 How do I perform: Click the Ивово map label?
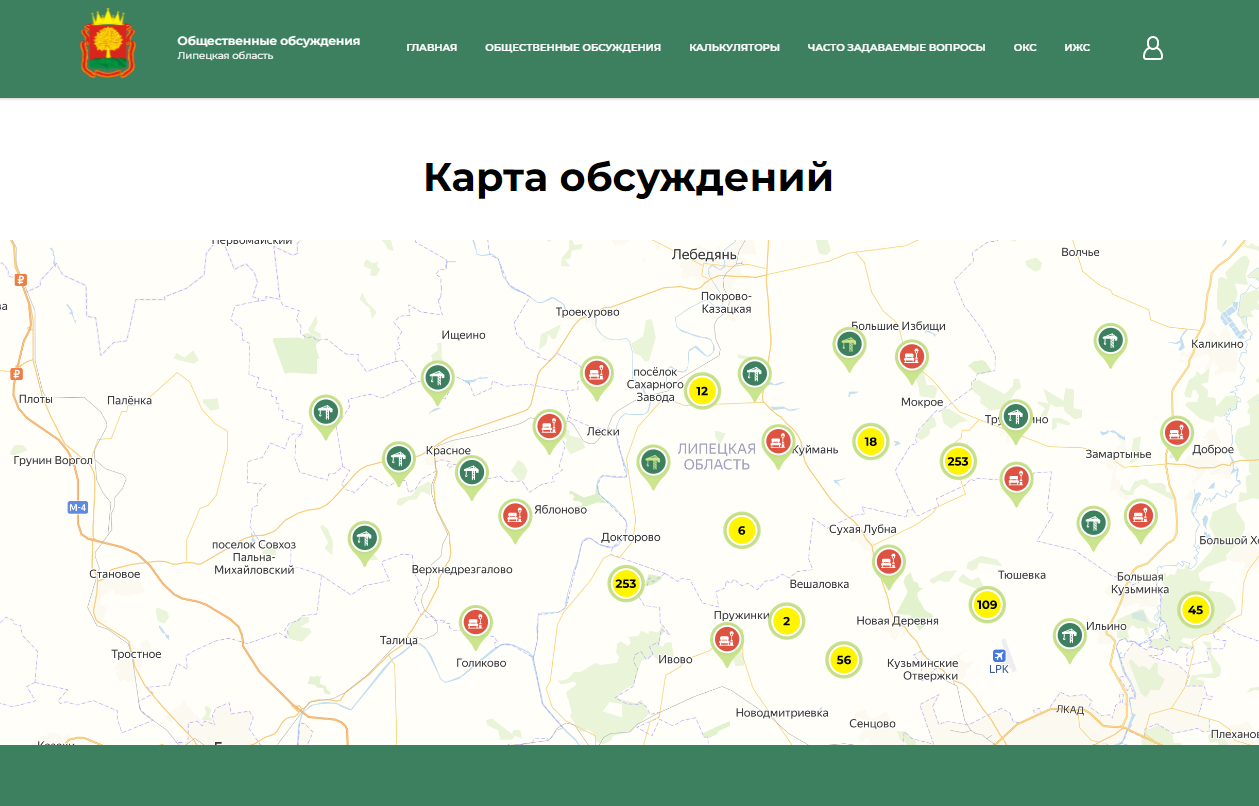point(675,659)
